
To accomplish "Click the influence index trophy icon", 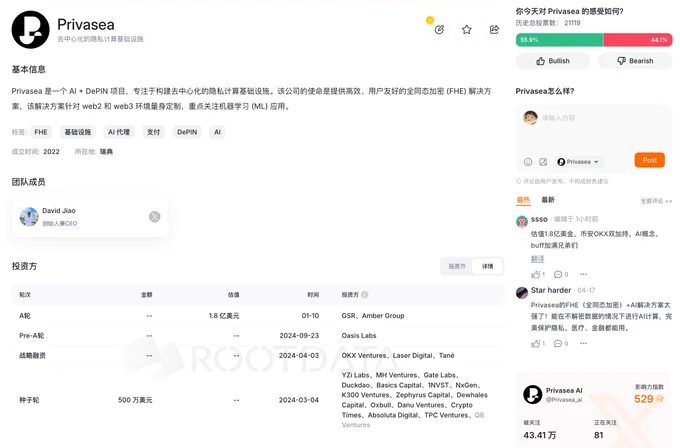I will tap(659, 399).
